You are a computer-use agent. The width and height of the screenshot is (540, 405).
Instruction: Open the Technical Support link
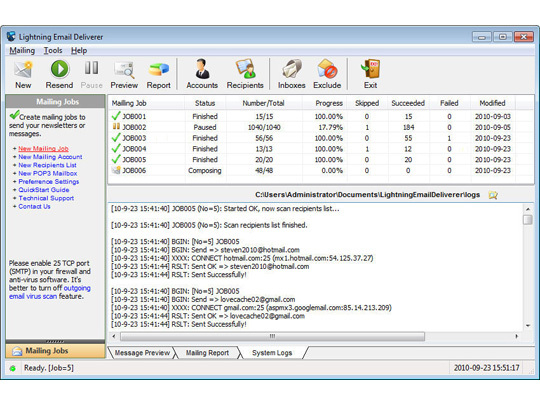[46, 198]
